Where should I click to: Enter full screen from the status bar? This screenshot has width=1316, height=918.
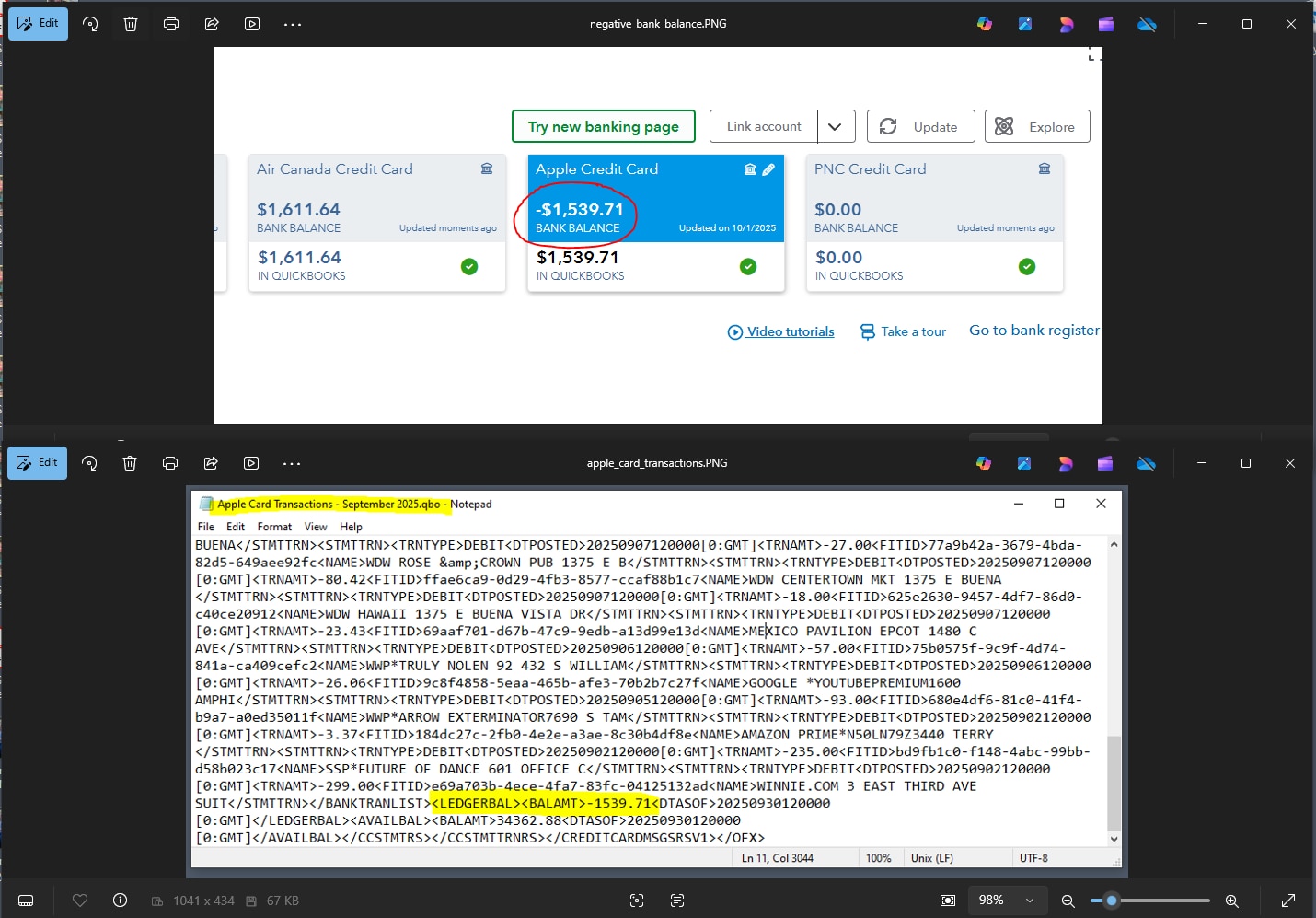tap(1288, 901)
